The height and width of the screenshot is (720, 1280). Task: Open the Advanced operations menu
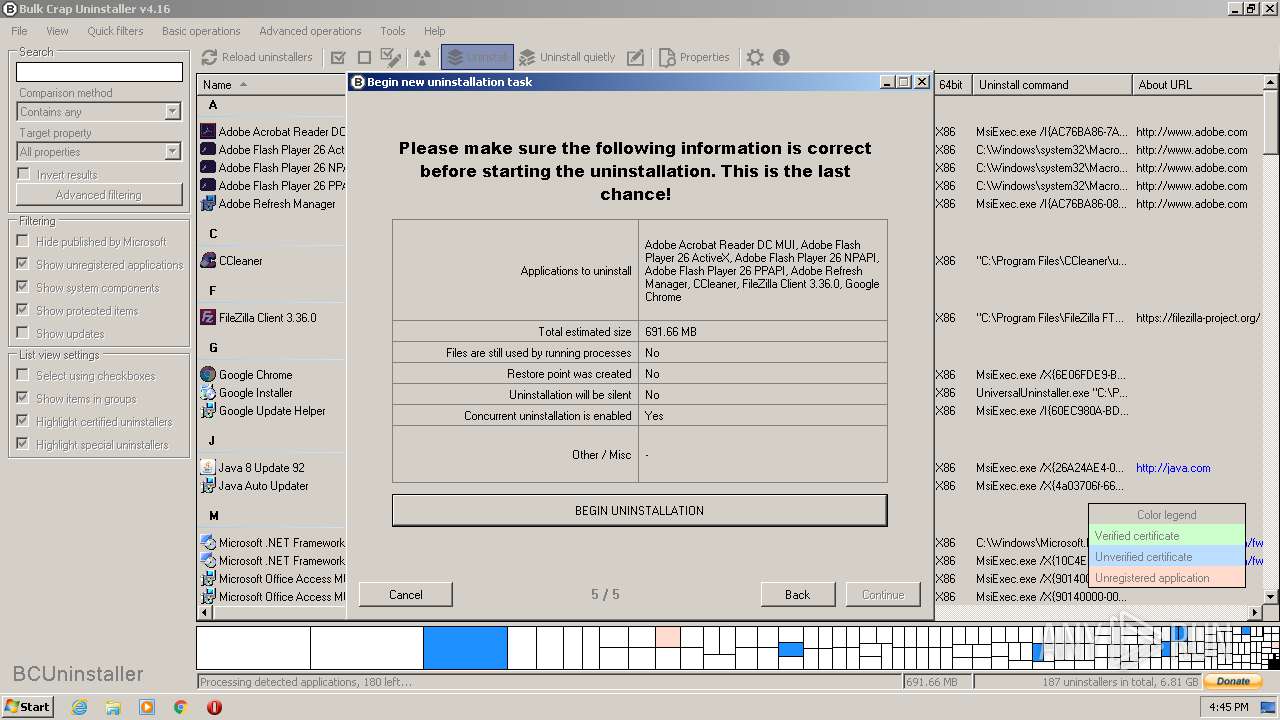(x=310, y=31)
